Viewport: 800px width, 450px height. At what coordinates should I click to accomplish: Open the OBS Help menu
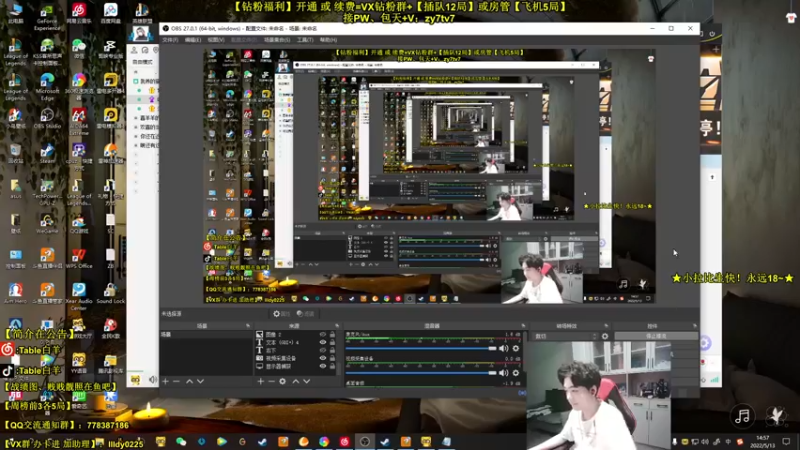coord(328,40)
